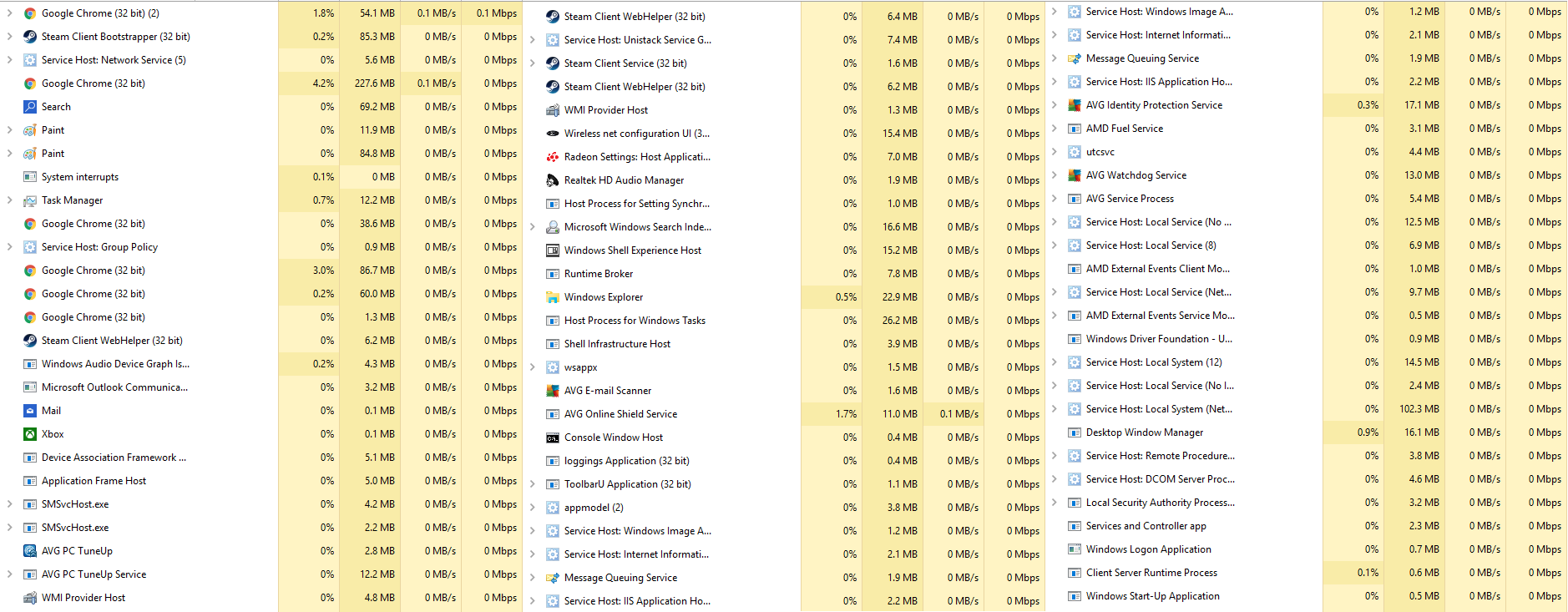Click the Steam Client Service icon
1568x612 pixels.
click(x=553, y=63)
